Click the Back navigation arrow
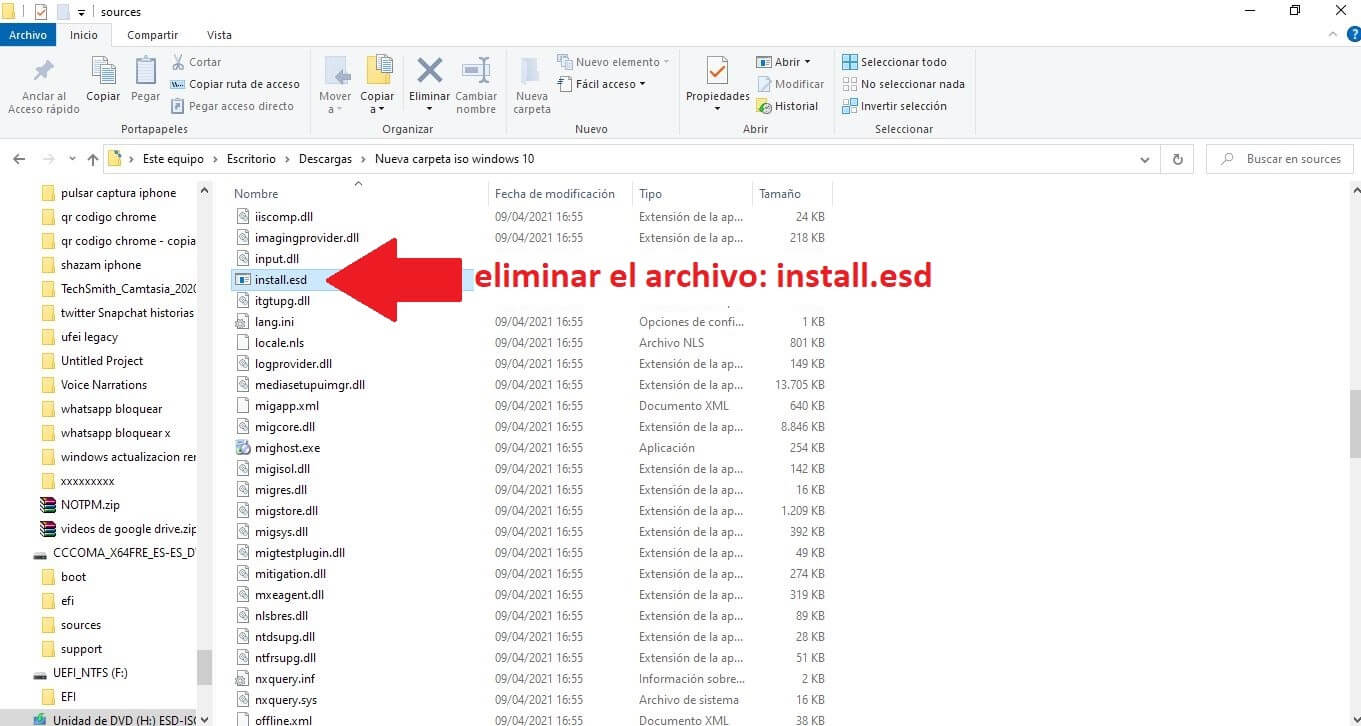The width and height of the screenshot is (1361, 726). click(x=19, y=159)
